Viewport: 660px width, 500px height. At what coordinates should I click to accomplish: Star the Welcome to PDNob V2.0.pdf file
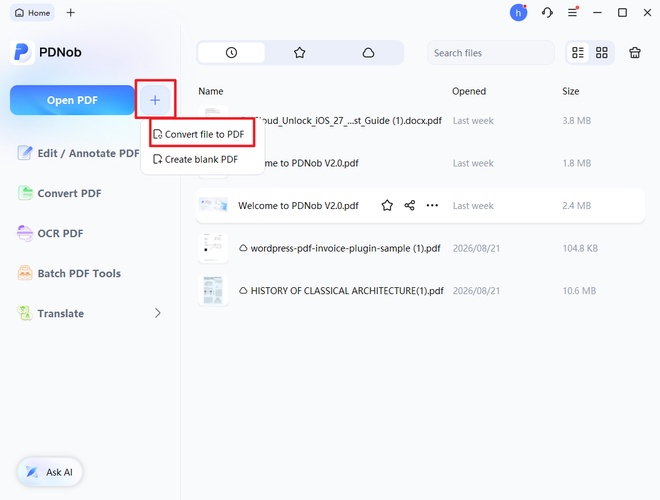(387, 205)
